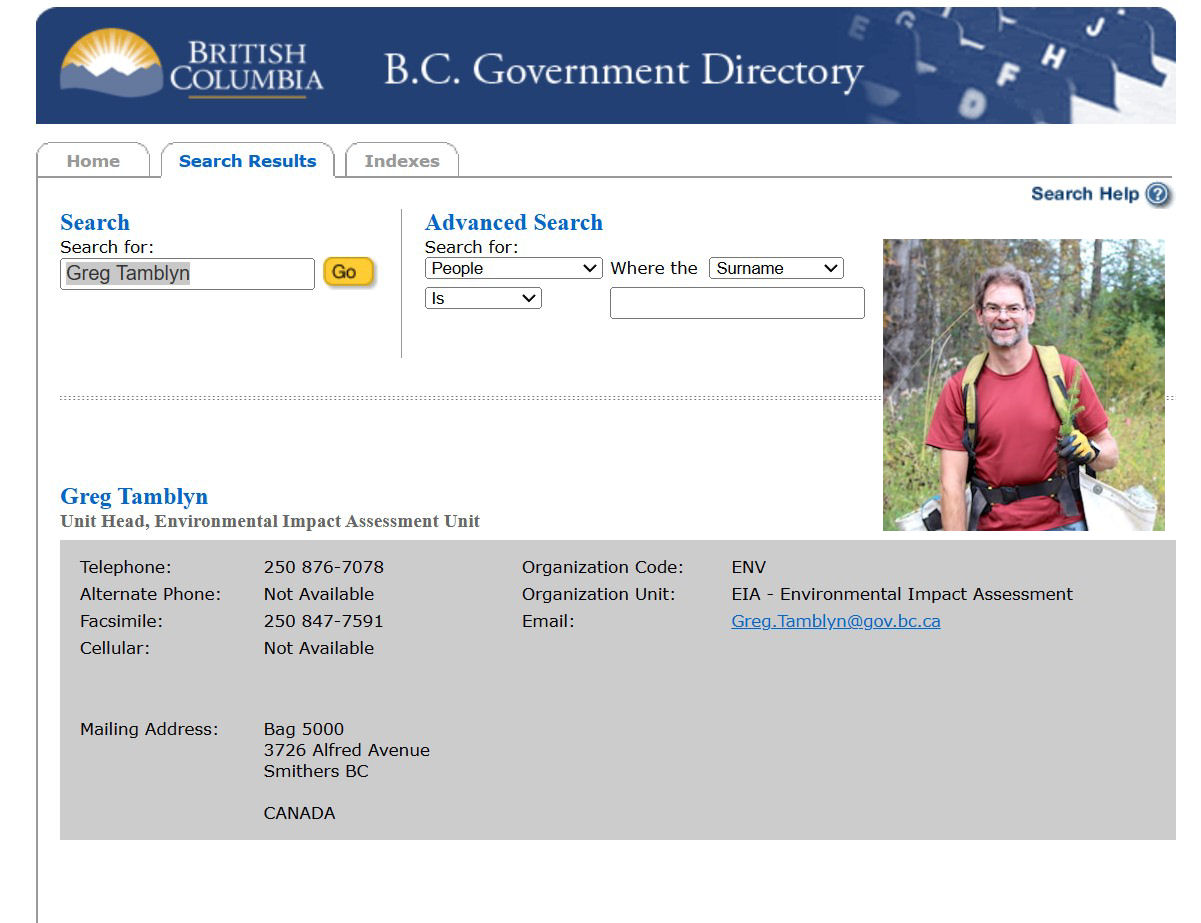
Task: Open the Greg.Tamblyn@gov.bc.ca email link
Action: [835, 621]
